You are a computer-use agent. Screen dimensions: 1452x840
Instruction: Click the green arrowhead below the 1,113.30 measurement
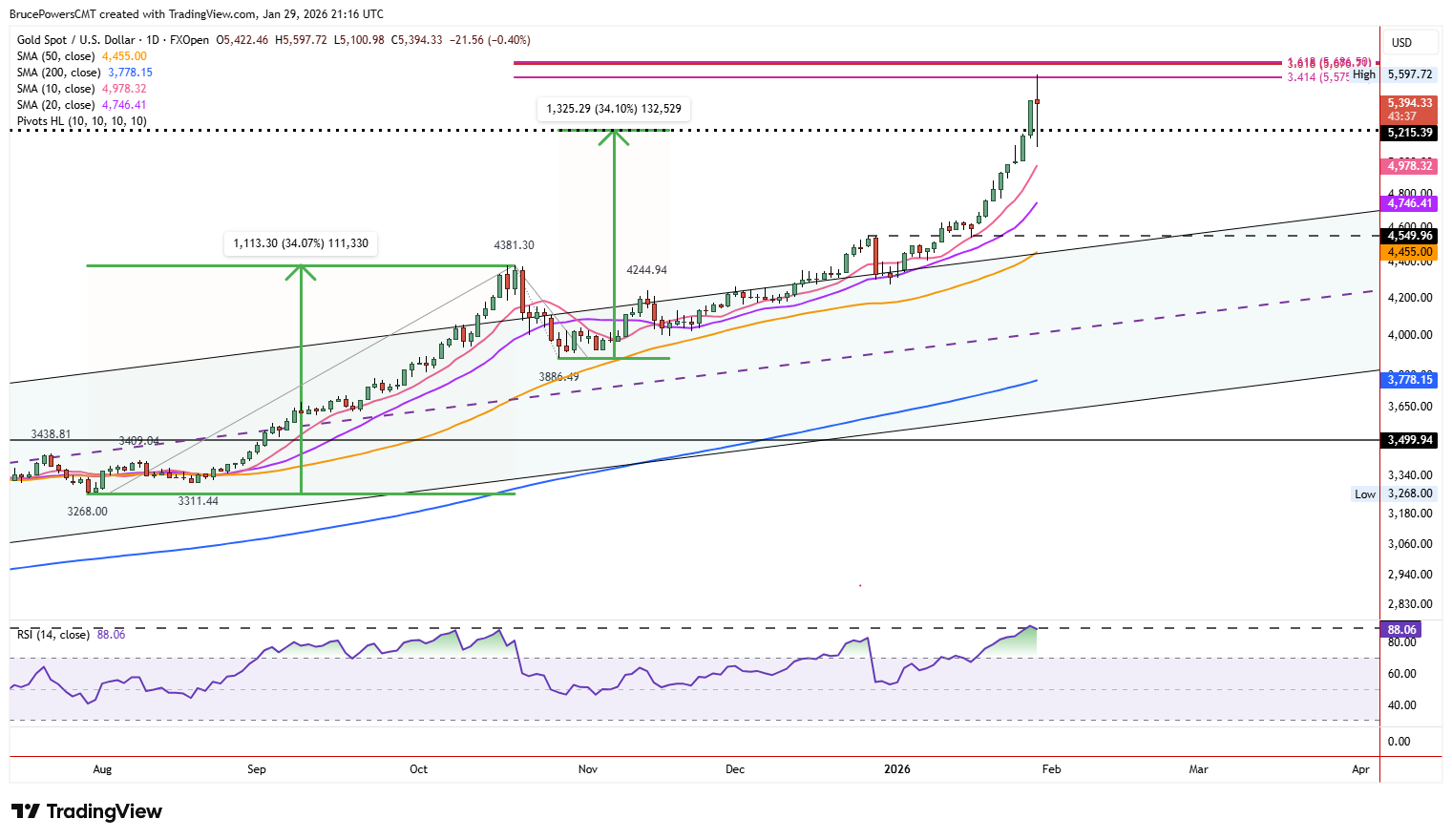click(x=302, y=273)
